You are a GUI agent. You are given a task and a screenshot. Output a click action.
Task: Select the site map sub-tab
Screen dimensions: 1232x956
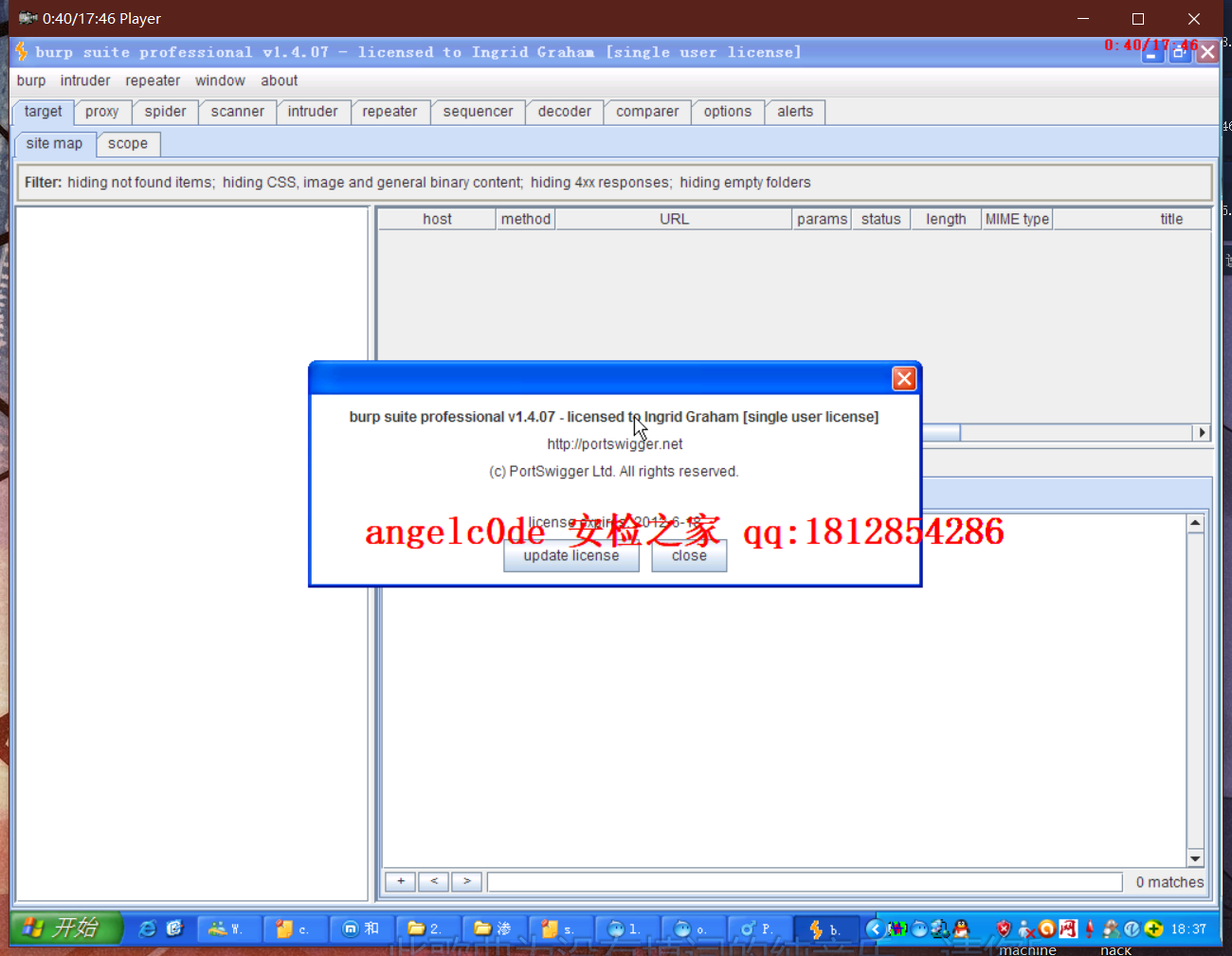(55, 144)
